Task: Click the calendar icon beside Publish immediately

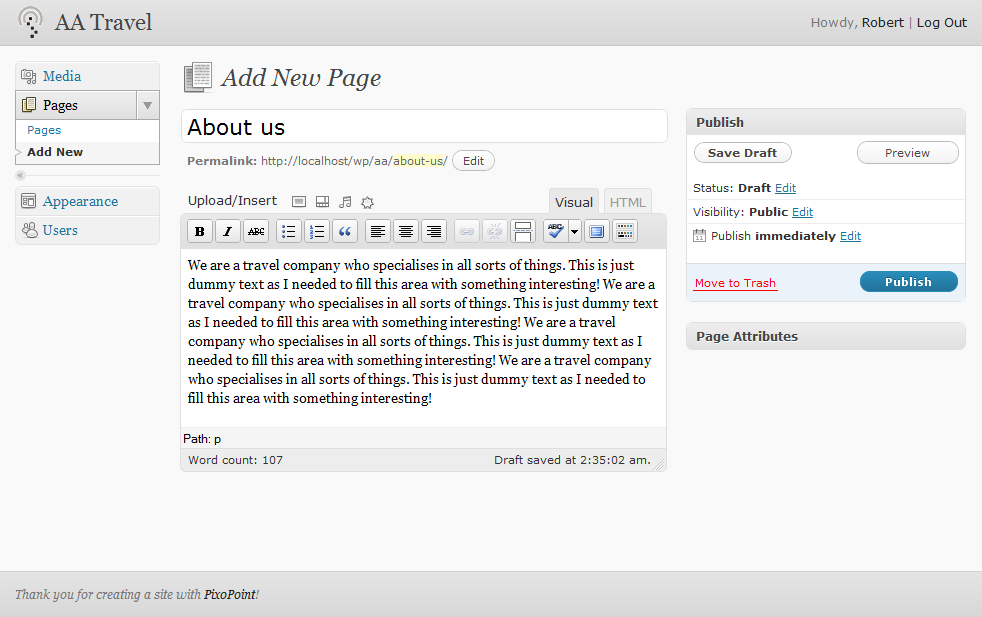Action: [x=700, y=236]
